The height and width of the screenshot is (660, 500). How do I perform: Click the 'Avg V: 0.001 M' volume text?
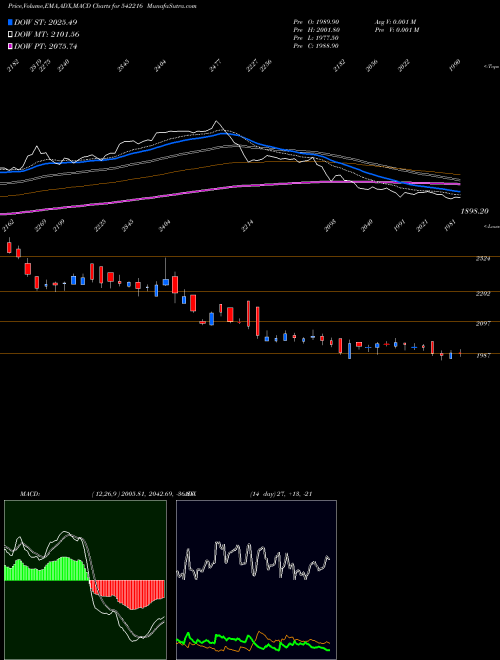tap(396, 22)
